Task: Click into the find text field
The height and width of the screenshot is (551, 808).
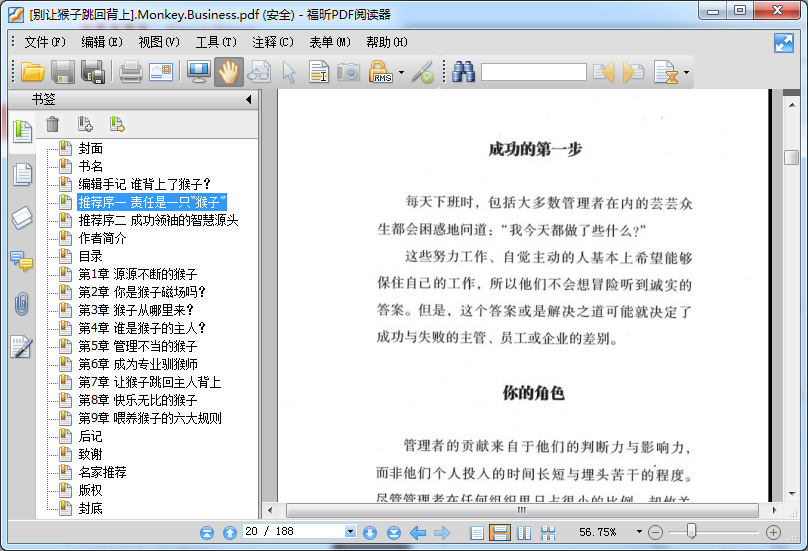Action: (x=533, y=72)
